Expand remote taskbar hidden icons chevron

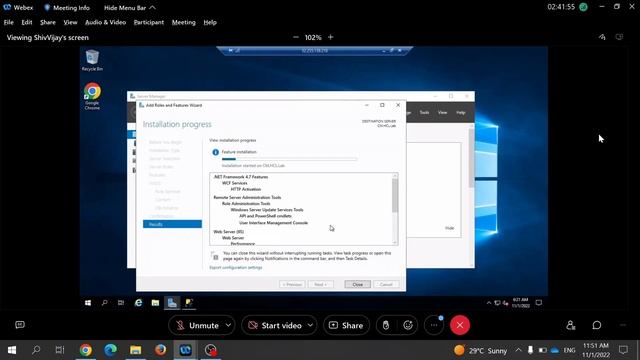[x=489, y=303]
